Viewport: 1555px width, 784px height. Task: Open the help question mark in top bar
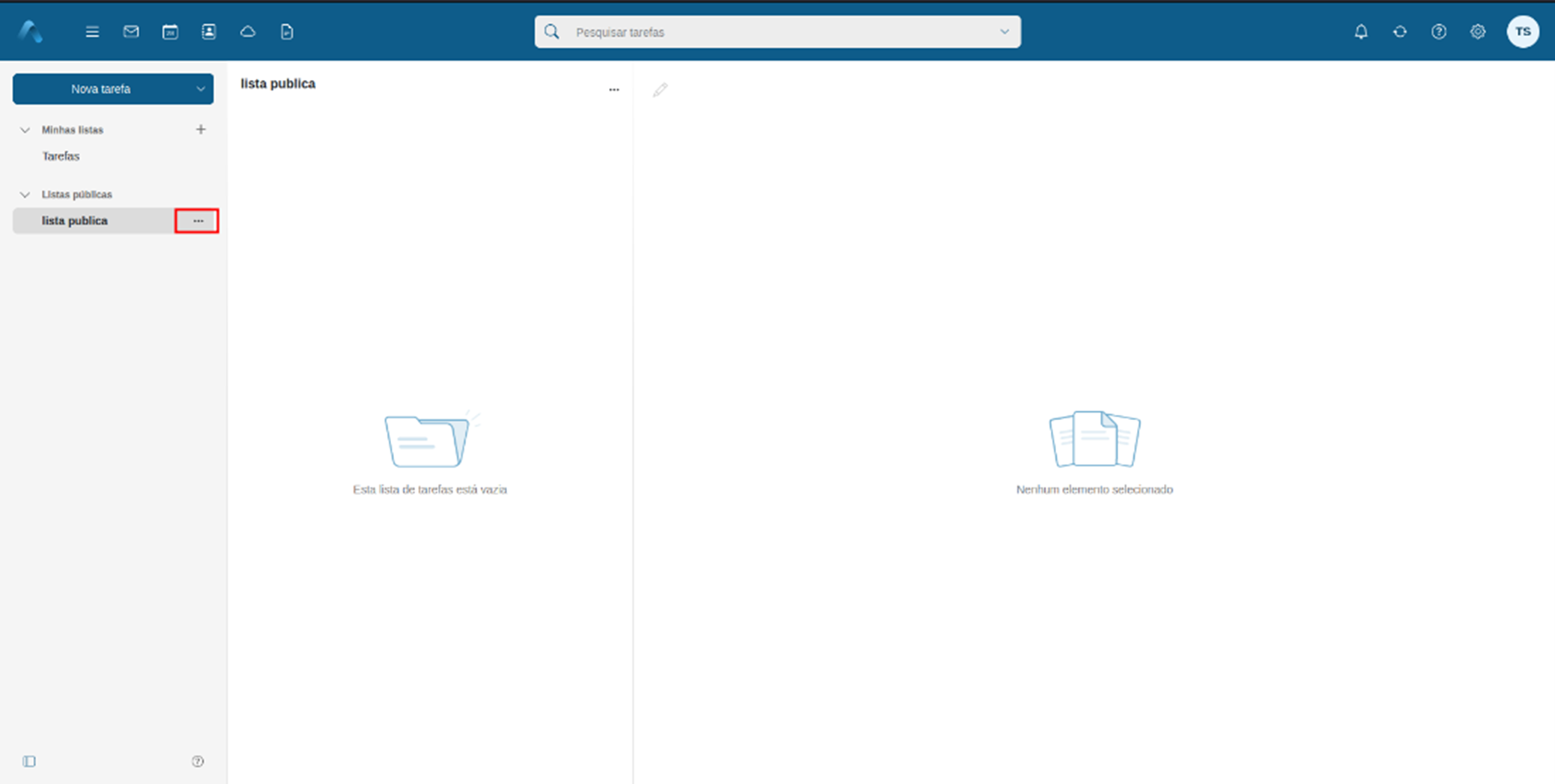pos(1439,31)
